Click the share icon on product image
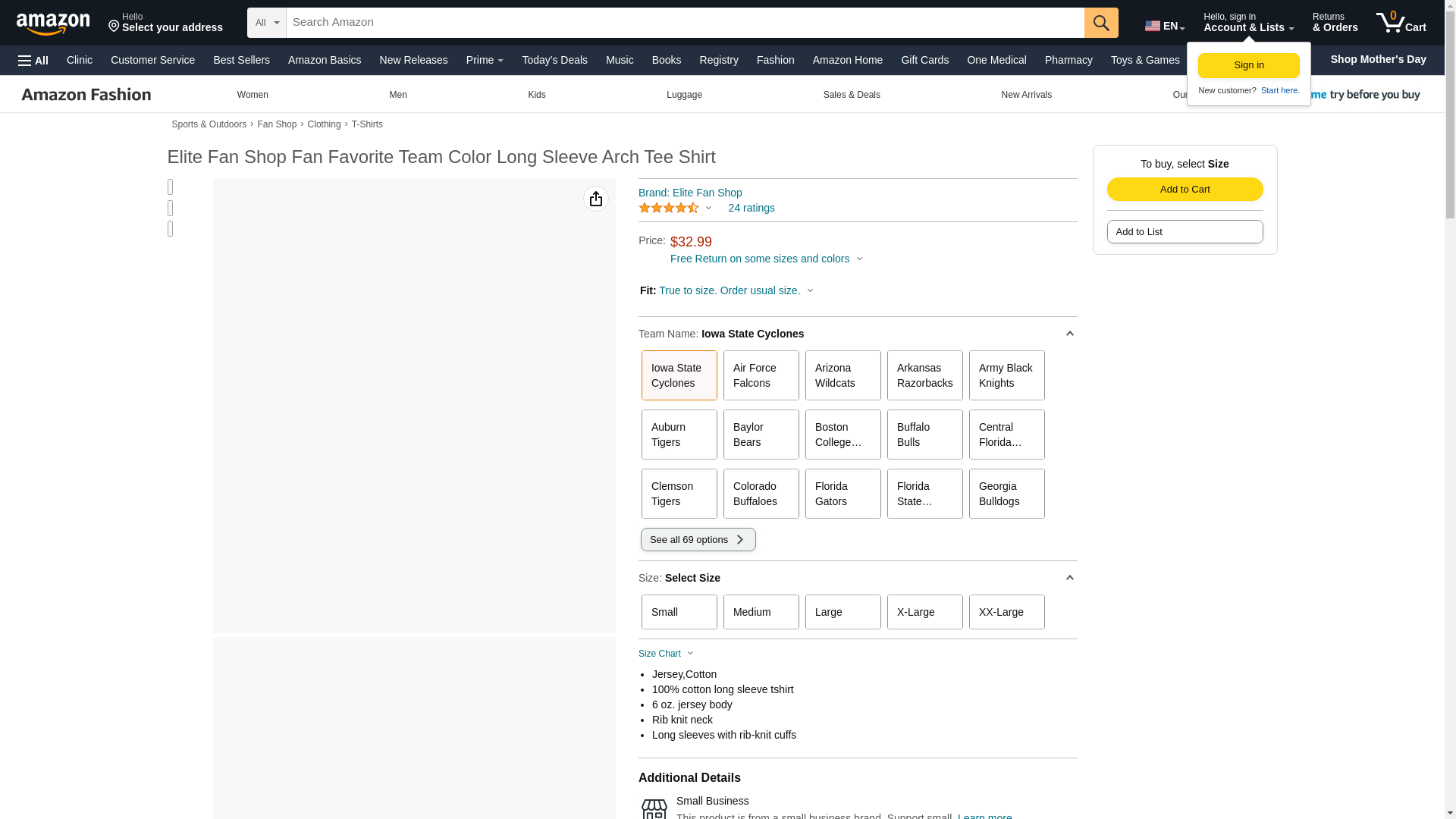Viewport: 1456px width, 819px height. coord(596,199)
